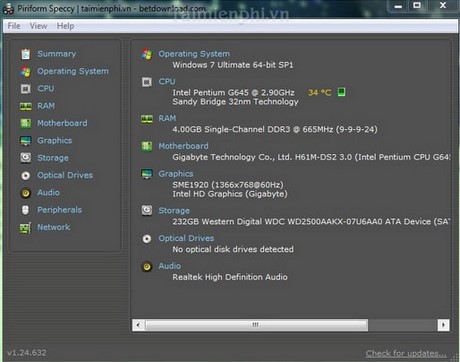Select Summary in the sidebar
The image size is (460, 362).
(57, 54)
